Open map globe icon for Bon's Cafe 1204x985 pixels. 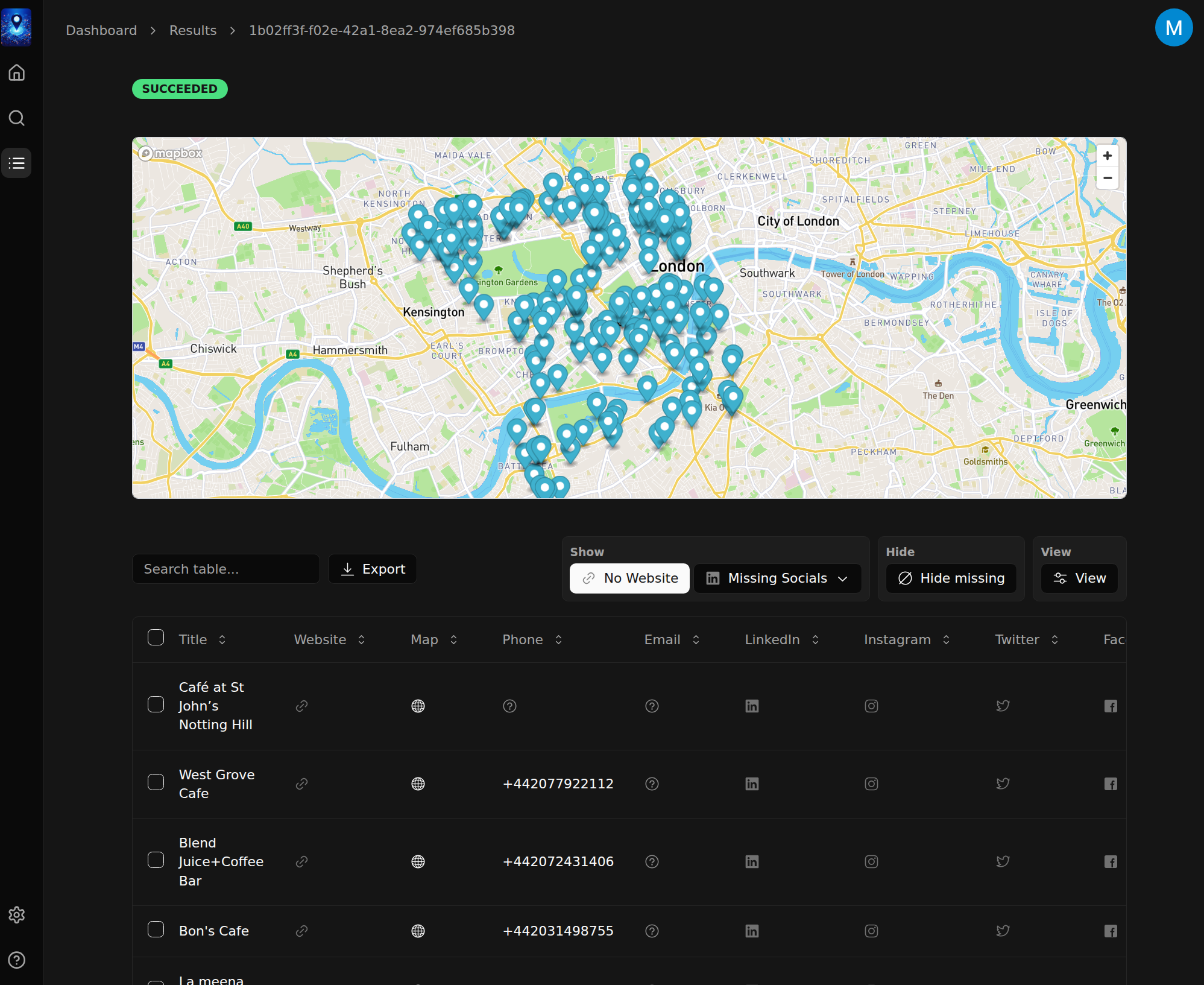(x=418, y=931)
